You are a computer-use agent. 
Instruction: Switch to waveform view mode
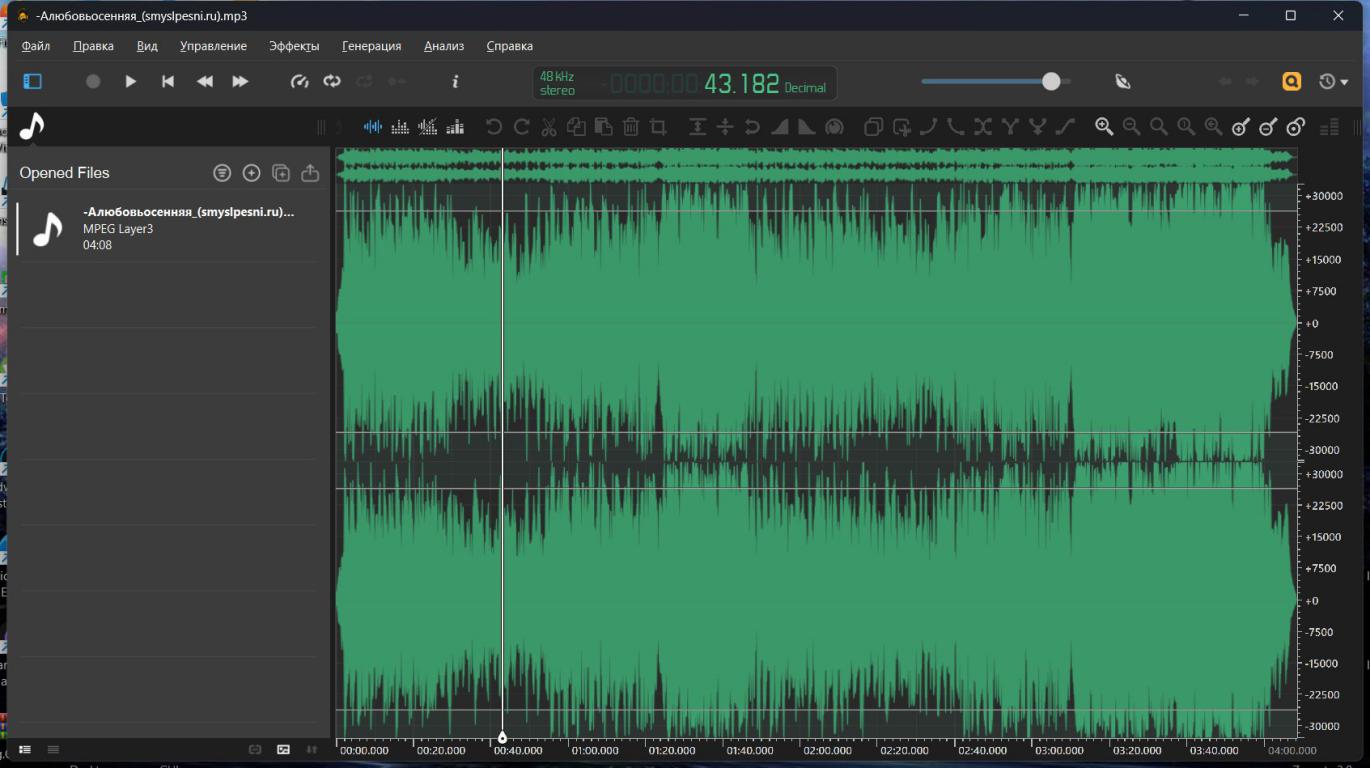tap(373, 127)
